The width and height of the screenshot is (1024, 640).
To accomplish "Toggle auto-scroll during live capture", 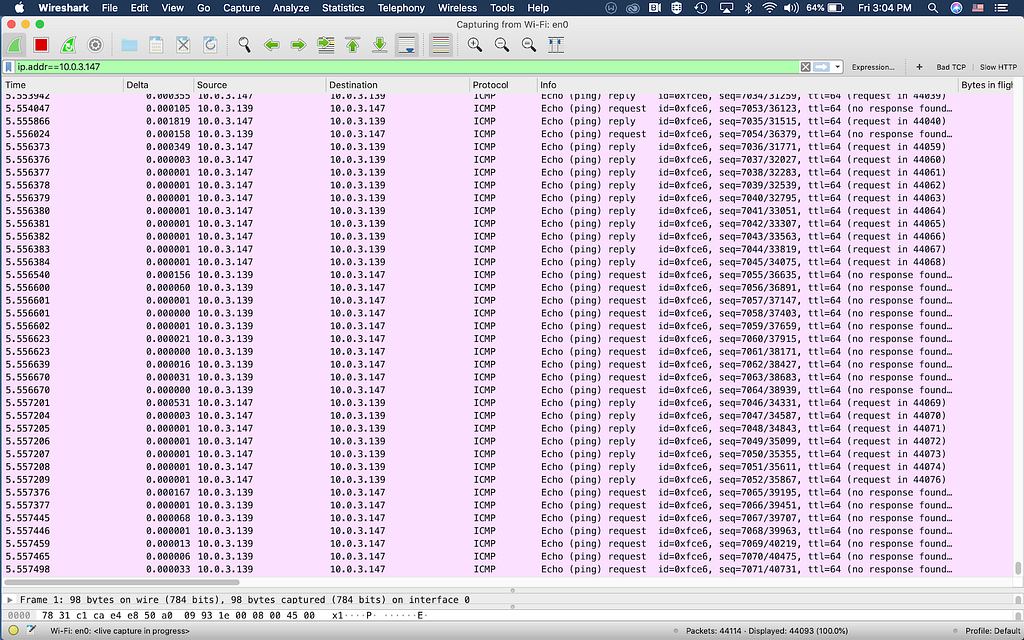I will pos(407,45).
